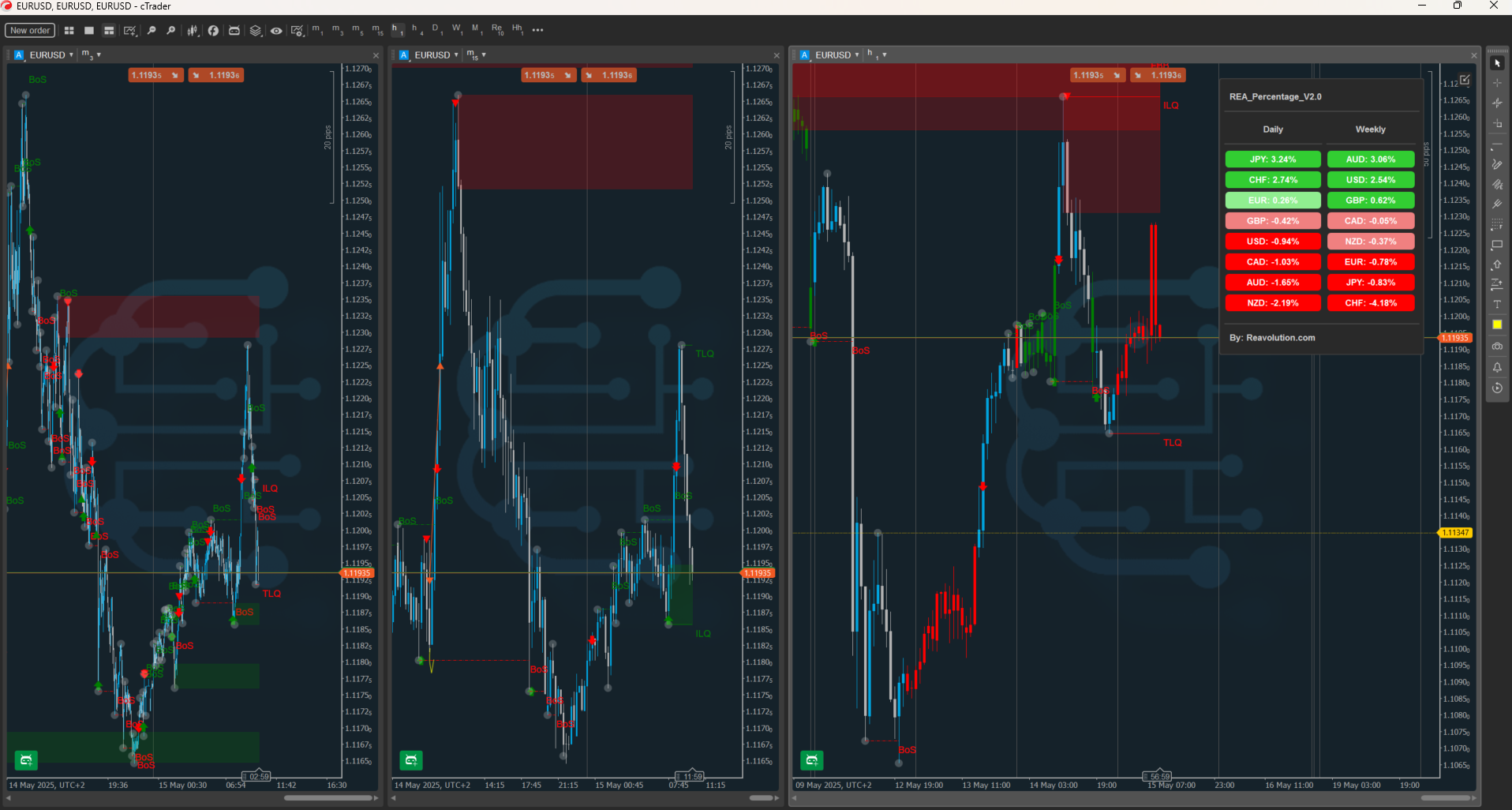Toggle the eye viewing options icon
1512x810 pixels.
coord(276,31)
